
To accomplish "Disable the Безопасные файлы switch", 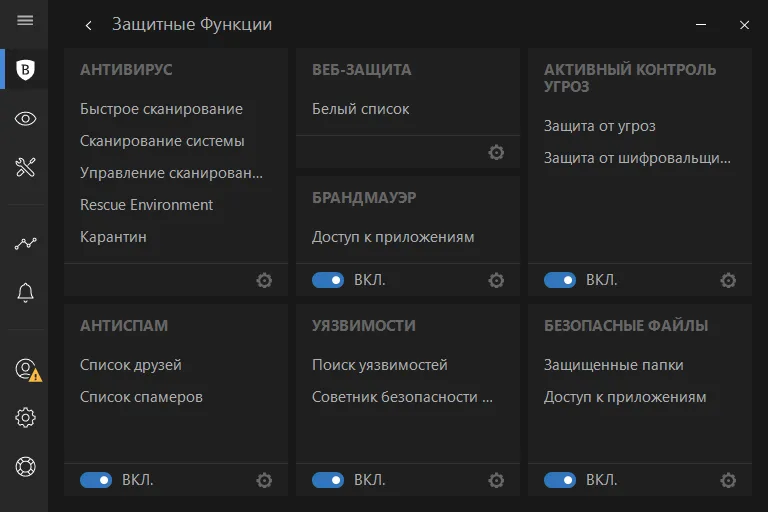I will point(560,480).
